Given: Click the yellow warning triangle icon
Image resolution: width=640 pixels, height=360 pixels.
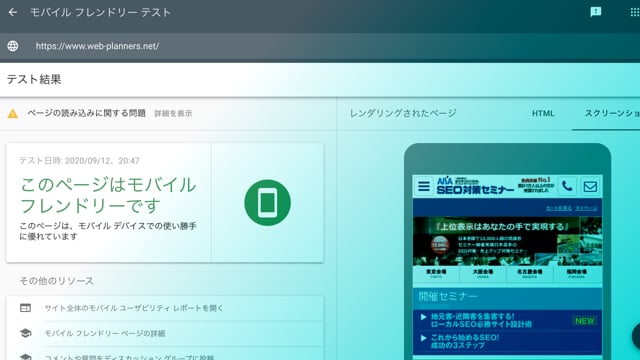Looking at the screenshot, I should click(x=13, y=113).
